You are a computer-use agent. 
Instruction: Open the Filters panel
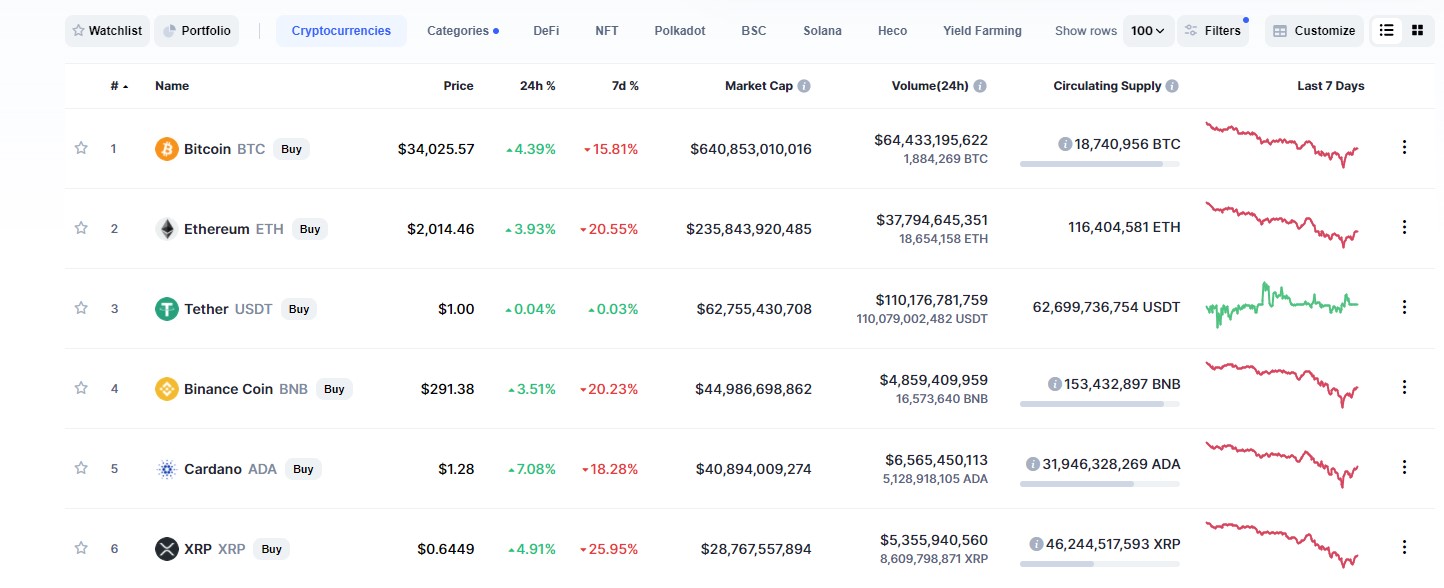pos(1212,31)
